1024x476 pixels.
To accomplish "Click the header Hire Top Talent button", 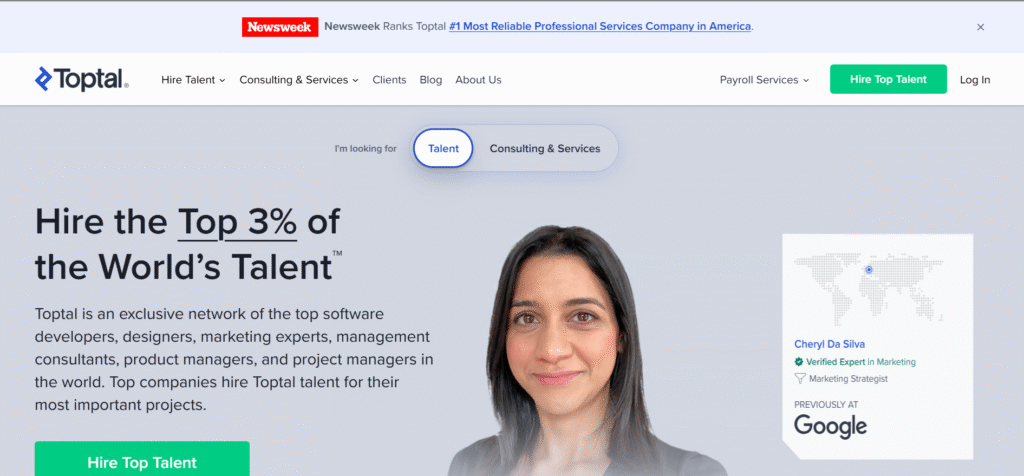I will (x=888, y=79).
